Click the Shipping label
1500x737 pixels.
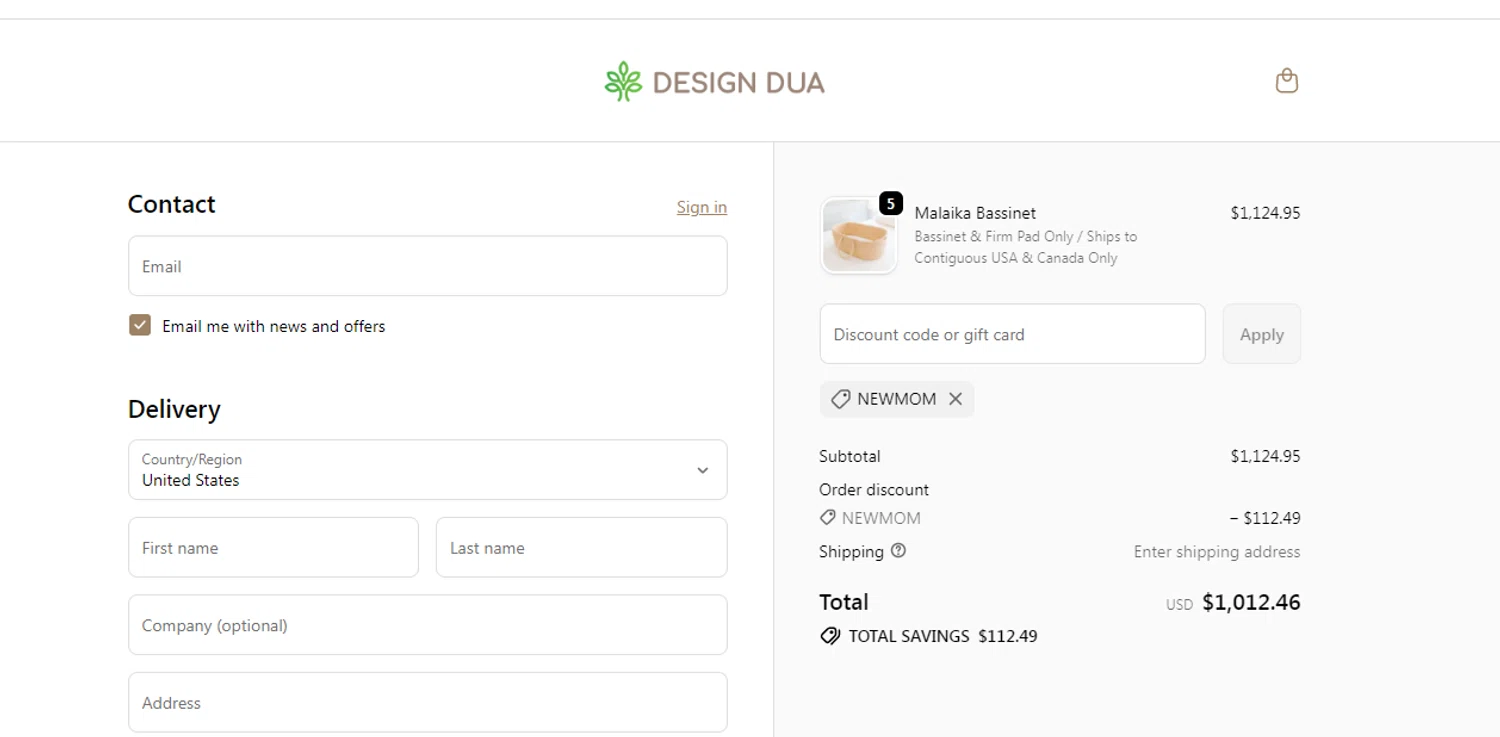point(851,552)
